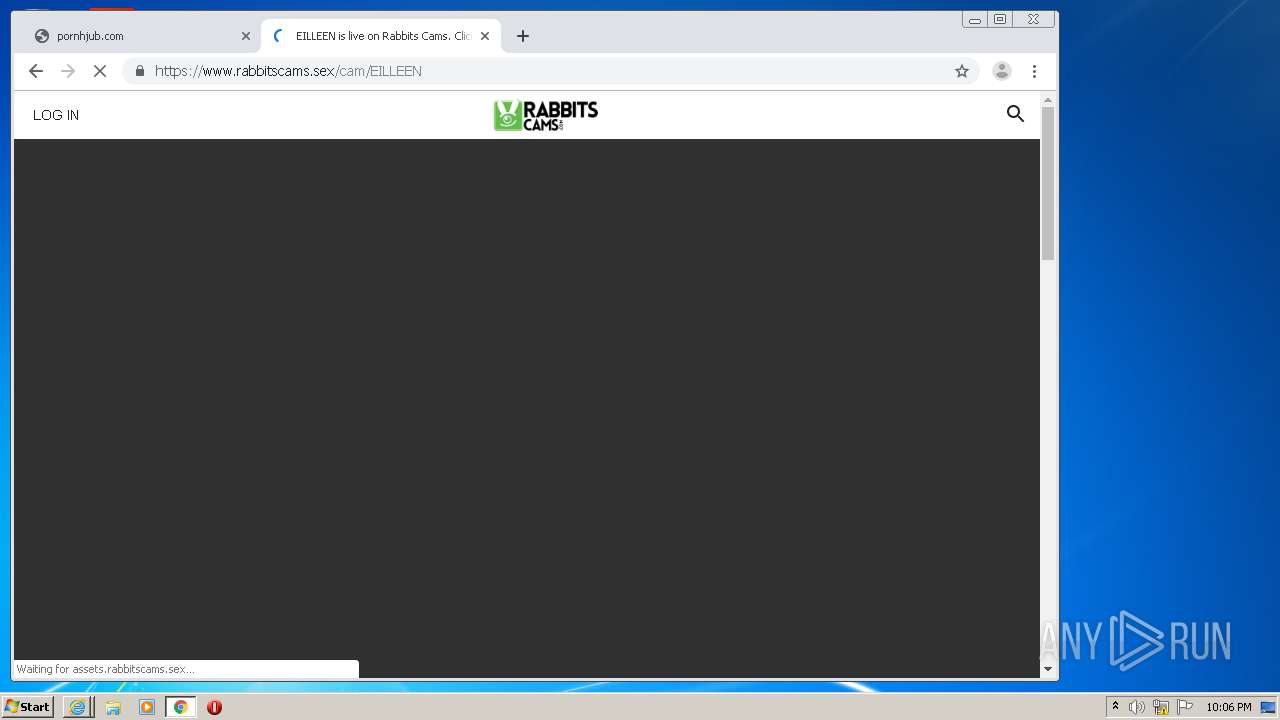Close the pornhjub.com tab
The height and width of the screenshot is (720, 1280).
246,36
